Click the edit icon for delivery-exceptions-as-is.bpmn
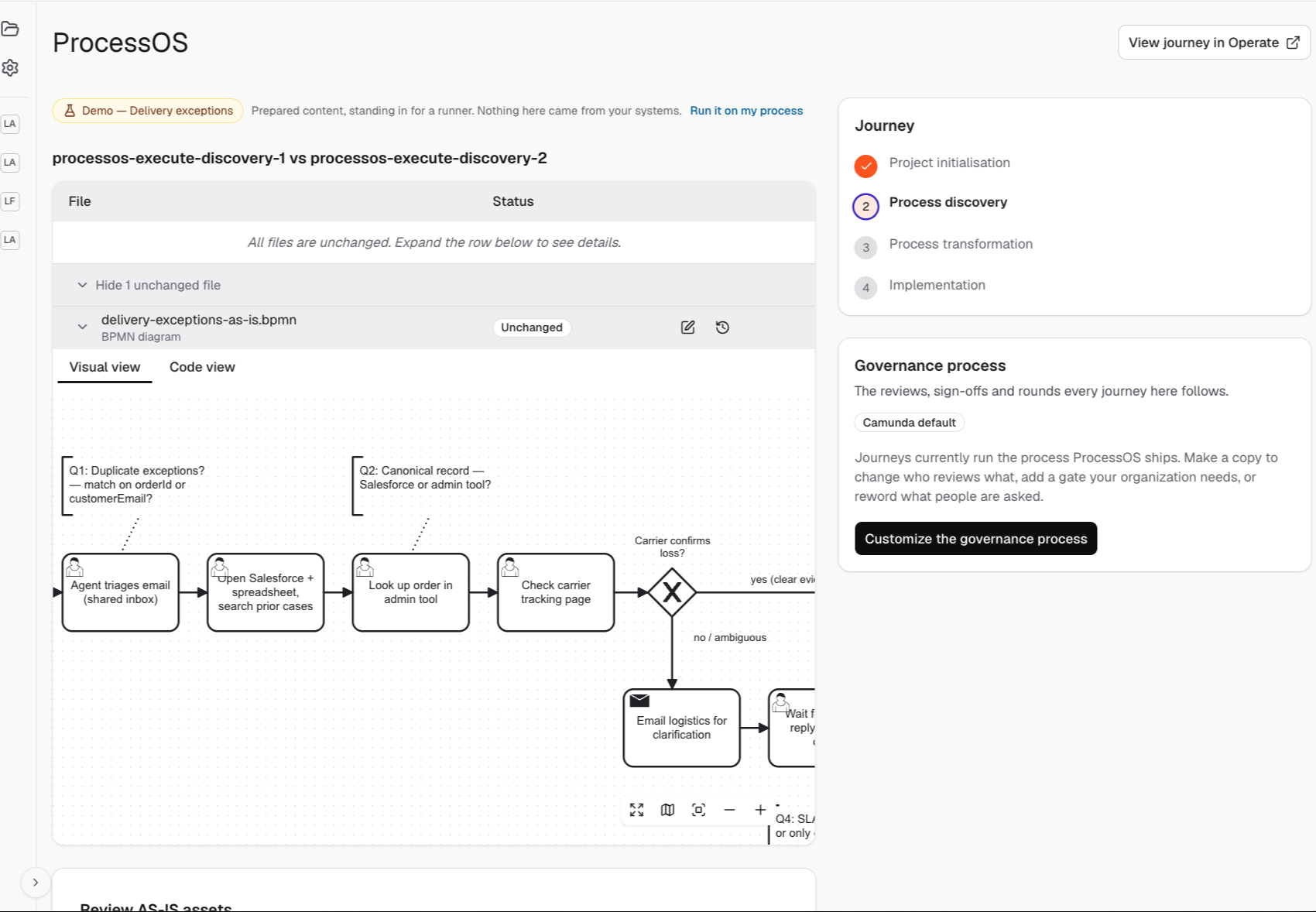The image size is (1316, 912). coord(687,327)
